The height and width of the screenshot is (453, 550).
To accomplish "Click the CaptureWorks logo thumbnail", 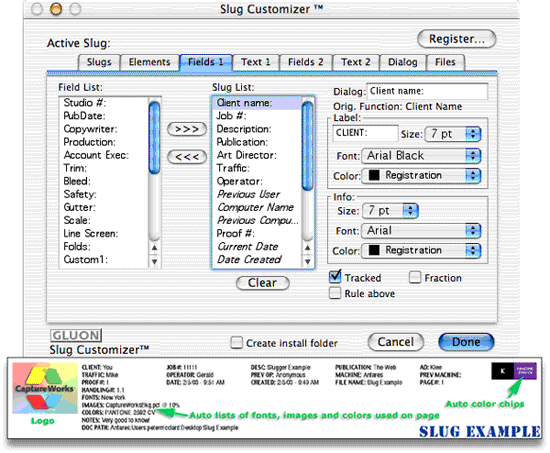I will (x=45, y=388).
